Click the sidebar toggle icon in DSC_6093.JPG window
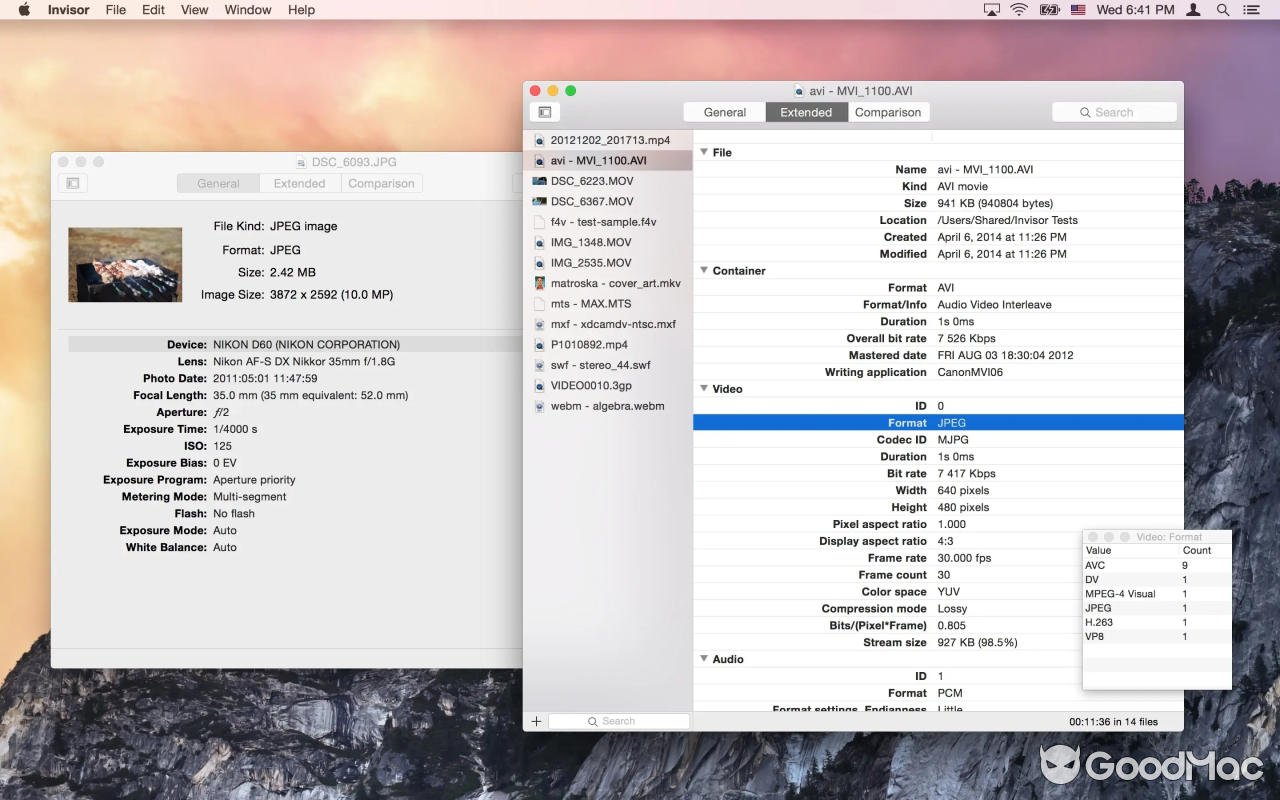The height and width of the screenshot is (800, 1280). [x=71, y=183]
